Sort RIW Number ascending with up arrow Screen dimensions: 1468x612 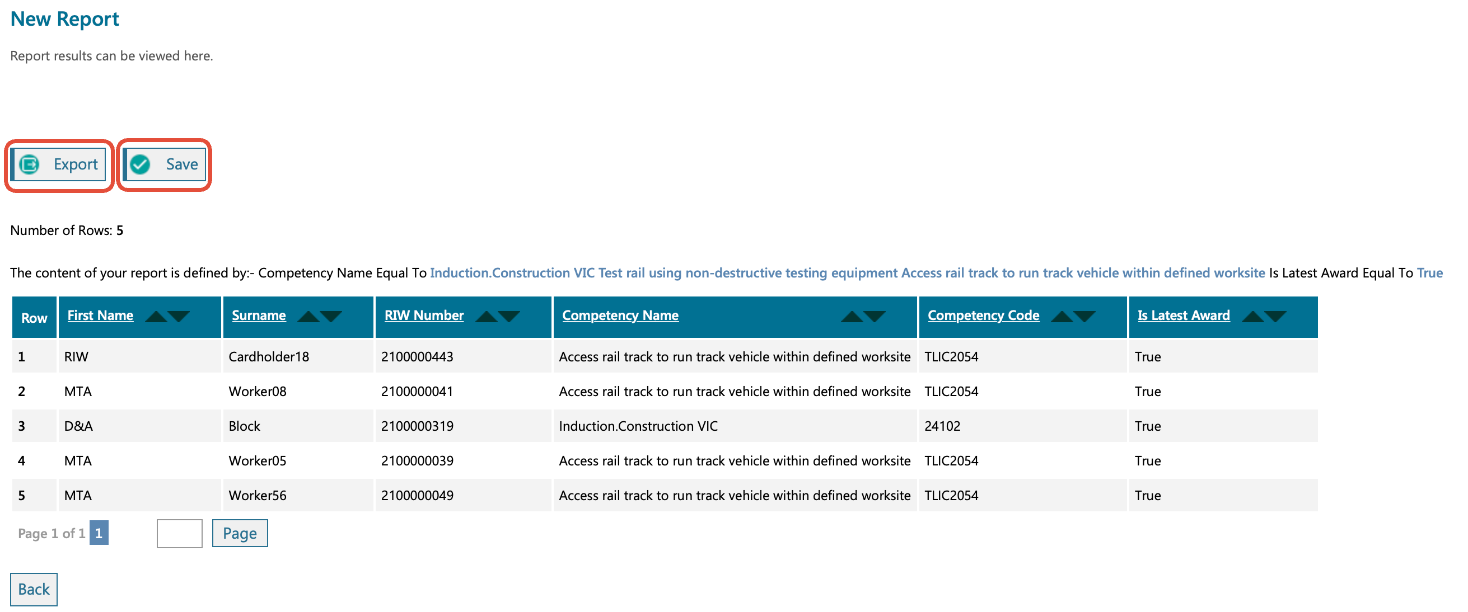pyautogui.click(x=487, y=317)
